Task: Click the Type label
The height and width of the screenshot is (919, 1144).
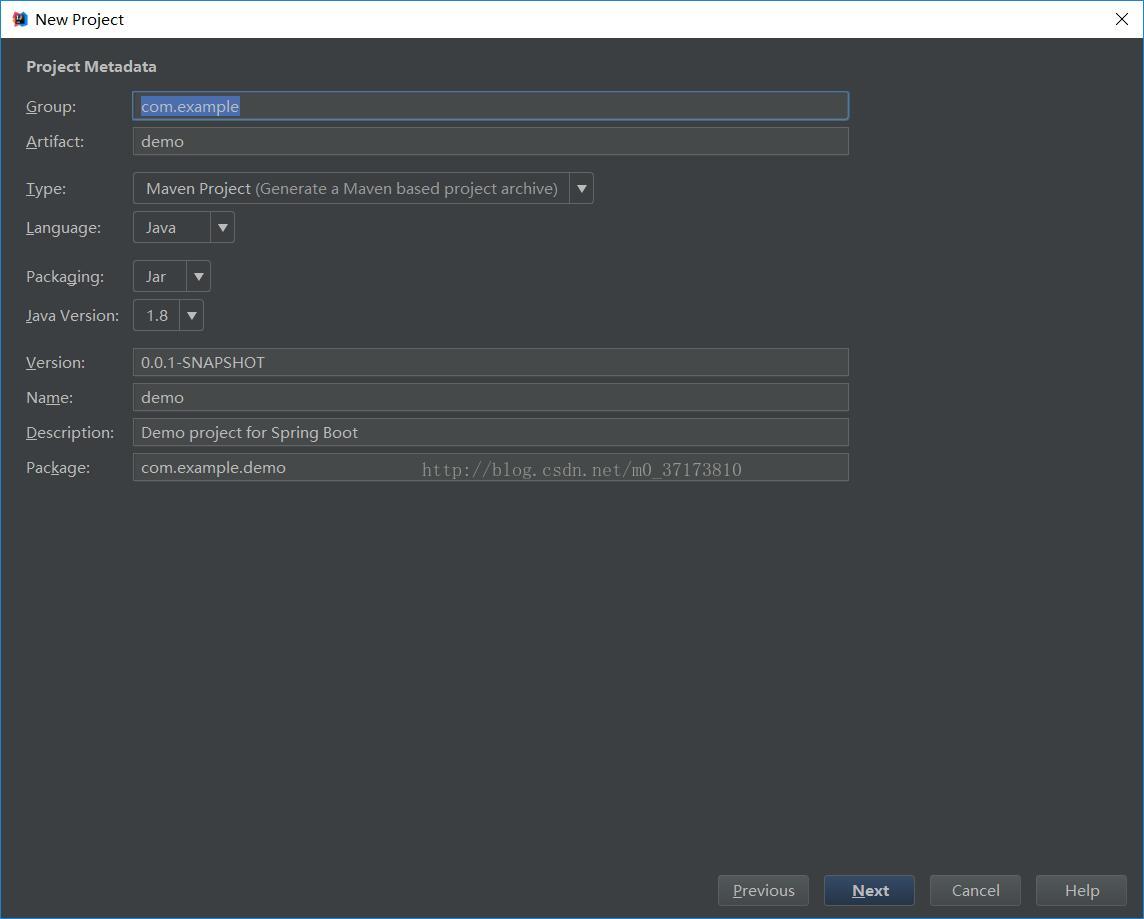Action: pyautogui.click(x=46, y=189)
